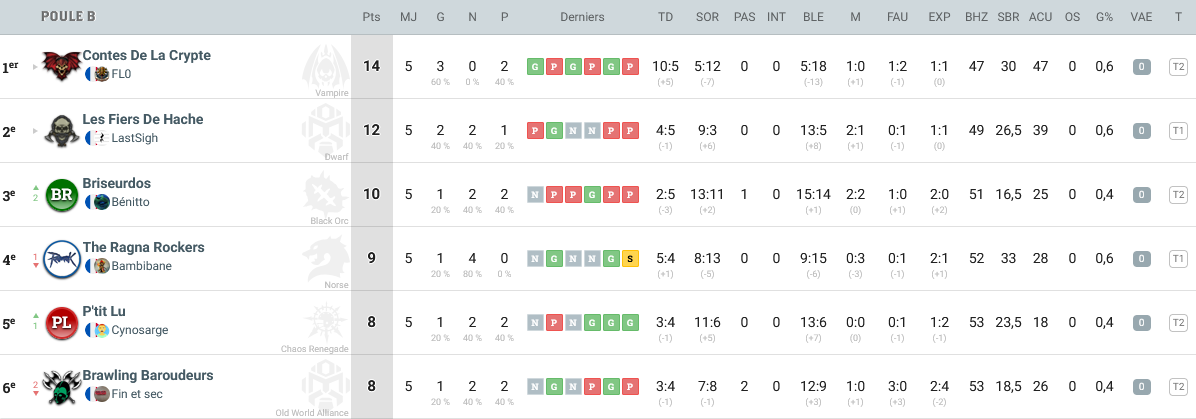Click the Contes De La Crypte bat logo
The image size is (1196, 419).
(61, 66)
